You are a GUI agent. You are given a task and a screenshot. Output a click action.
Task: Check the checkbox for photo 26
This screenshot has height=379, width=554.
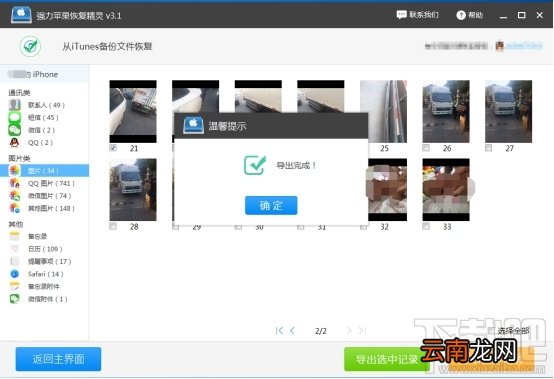(426, 148)
